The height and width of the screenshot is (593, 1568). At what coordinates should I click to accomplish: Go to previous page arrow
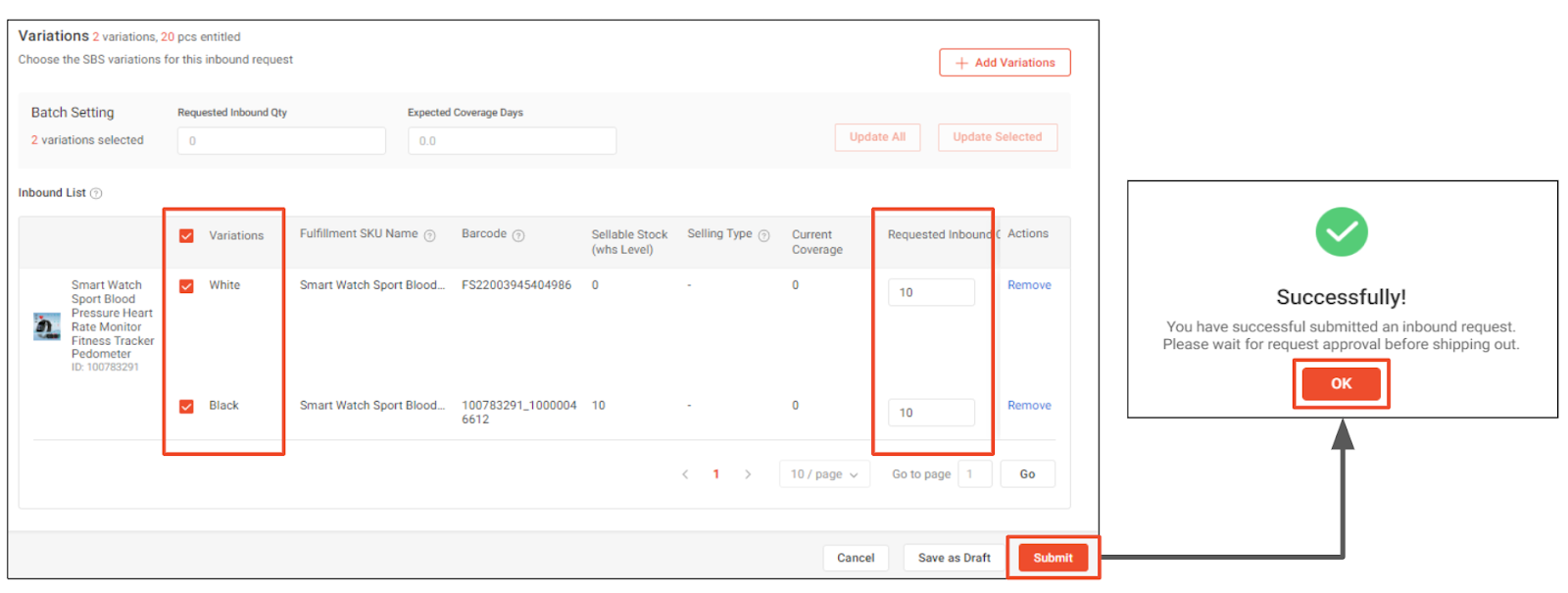tap(685, 474)
